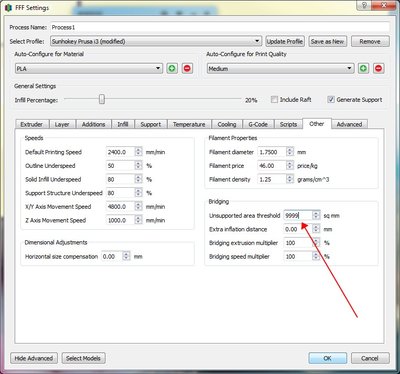Open the Temperature tab
Image resolution: width=400 pixels, height=374 pixels.
click(x=189, y=124)
